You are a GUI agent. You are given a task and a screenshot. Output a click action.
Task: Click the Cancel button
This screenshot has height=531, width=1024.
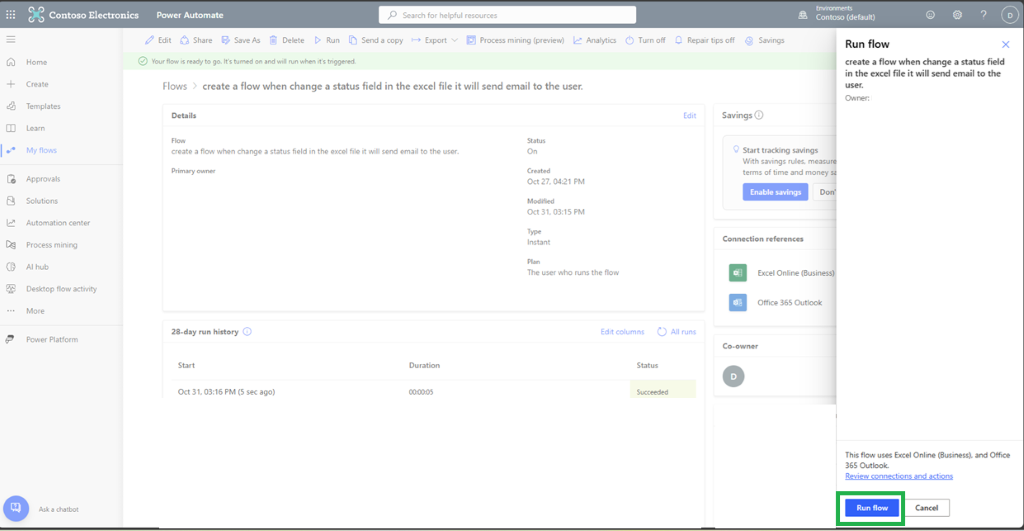pos(926,507)
